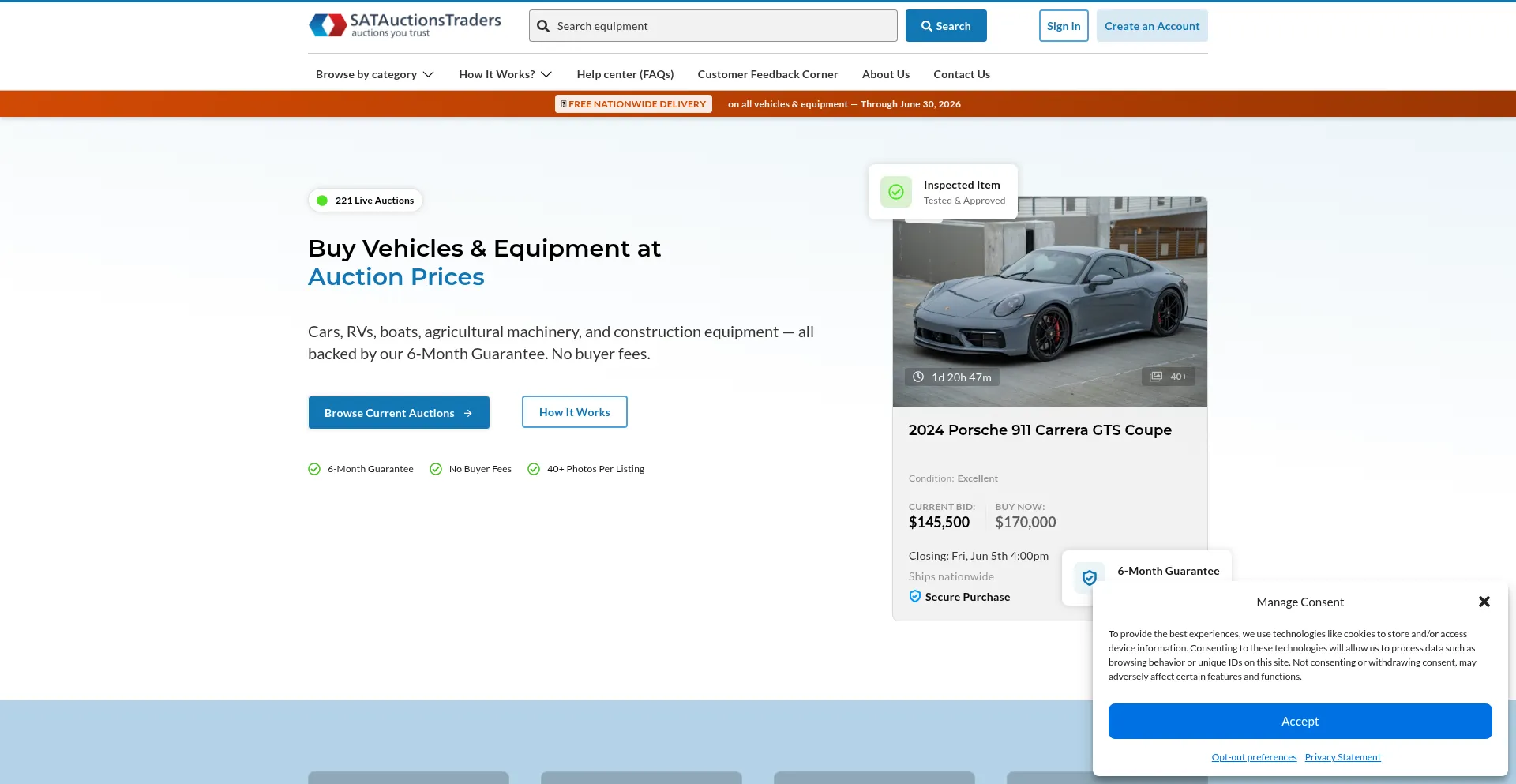The image size is (1516, 784).
Task: Click Closing: Fri, Jun 5th 4:00pm text
Action: 978,556
